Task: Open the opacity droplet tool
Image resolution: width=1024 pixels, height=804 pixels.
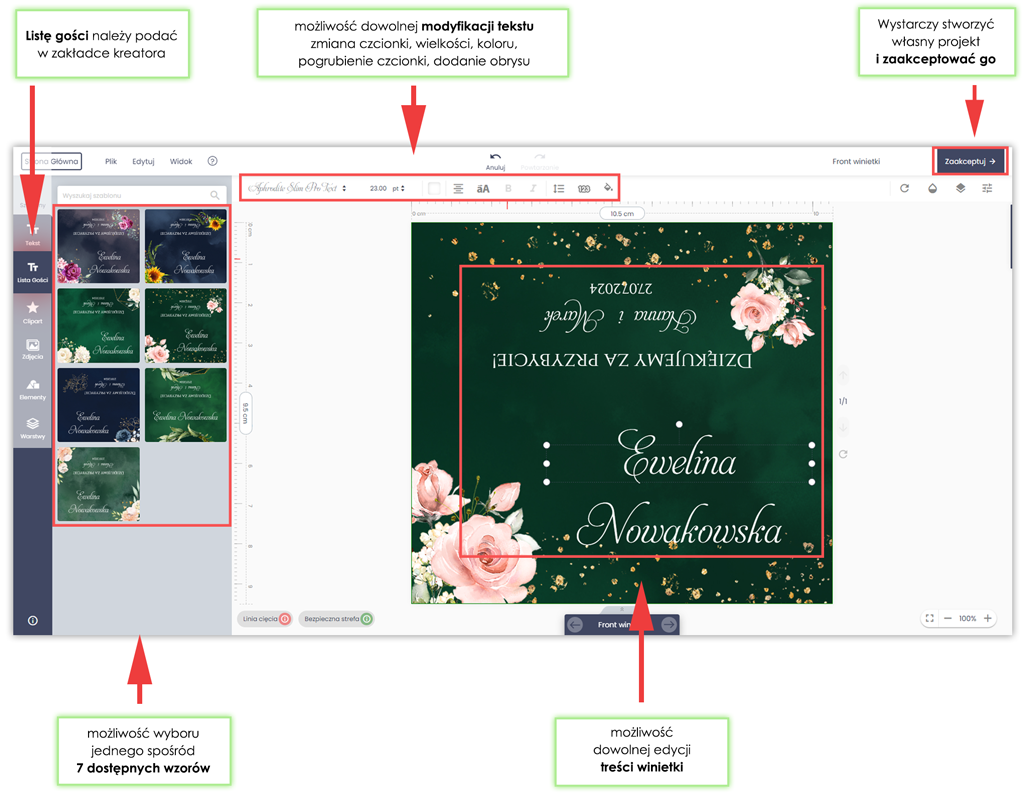Action: click(x=933, y=188)
